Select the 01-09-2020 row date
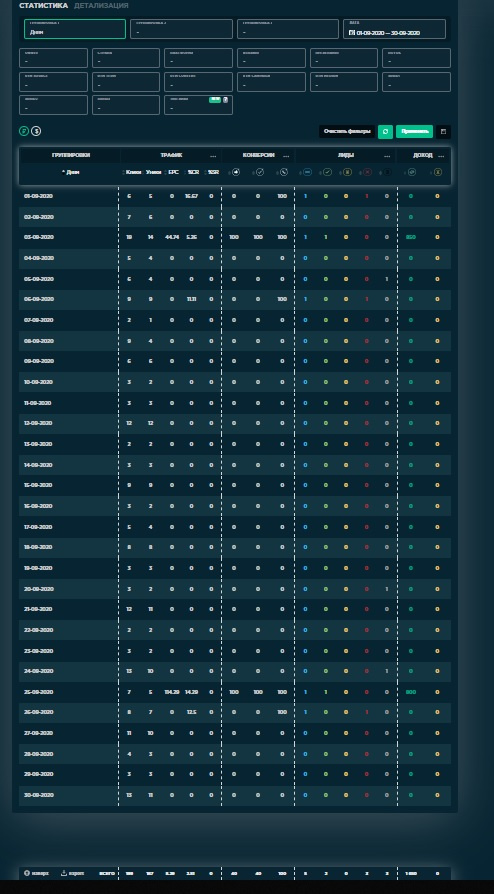Image resolution: width=494 pixels, height=894 pixels. coord(39,196)
